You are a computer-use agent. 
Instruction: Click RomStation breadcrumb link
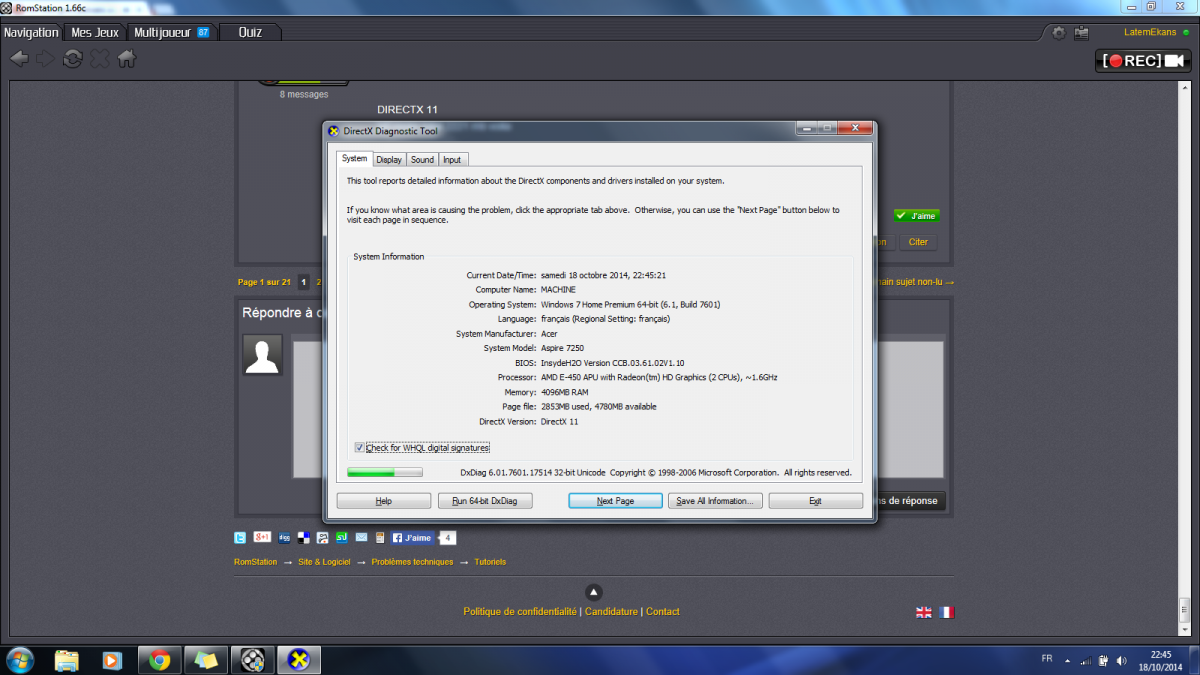coord(255,562)
